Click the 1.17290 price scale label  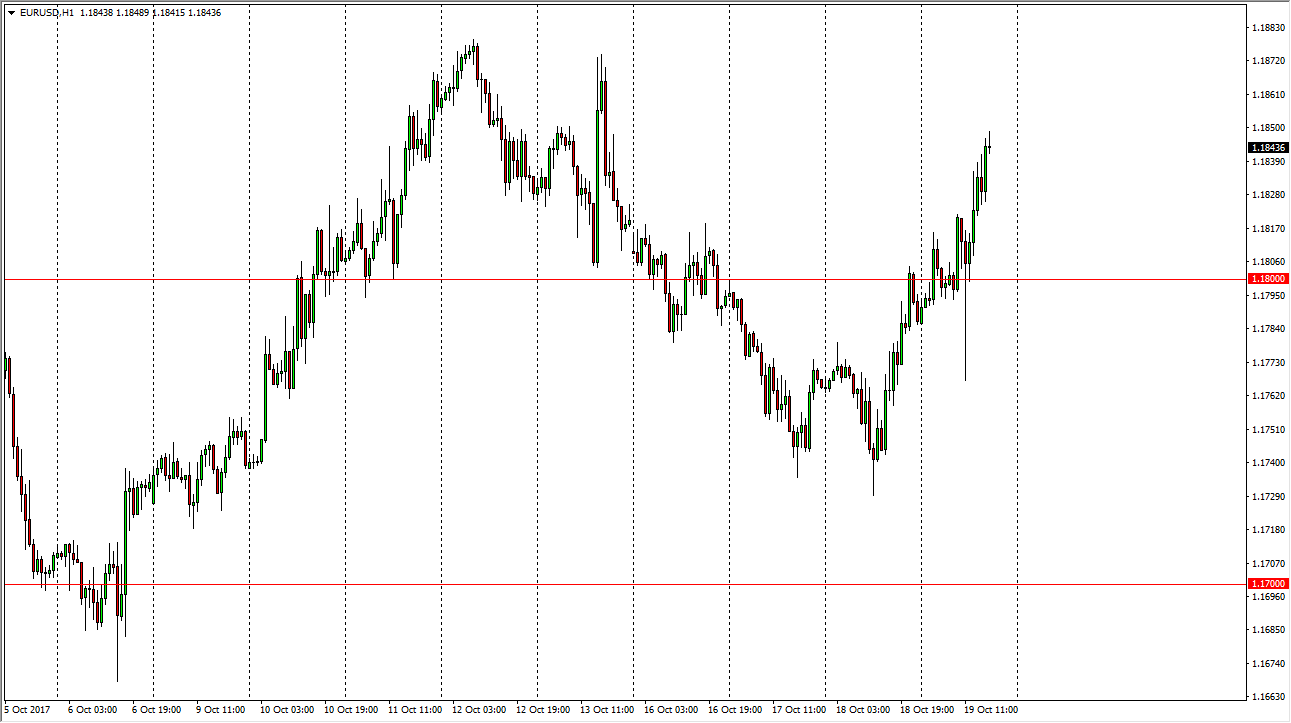[1267, 496]
